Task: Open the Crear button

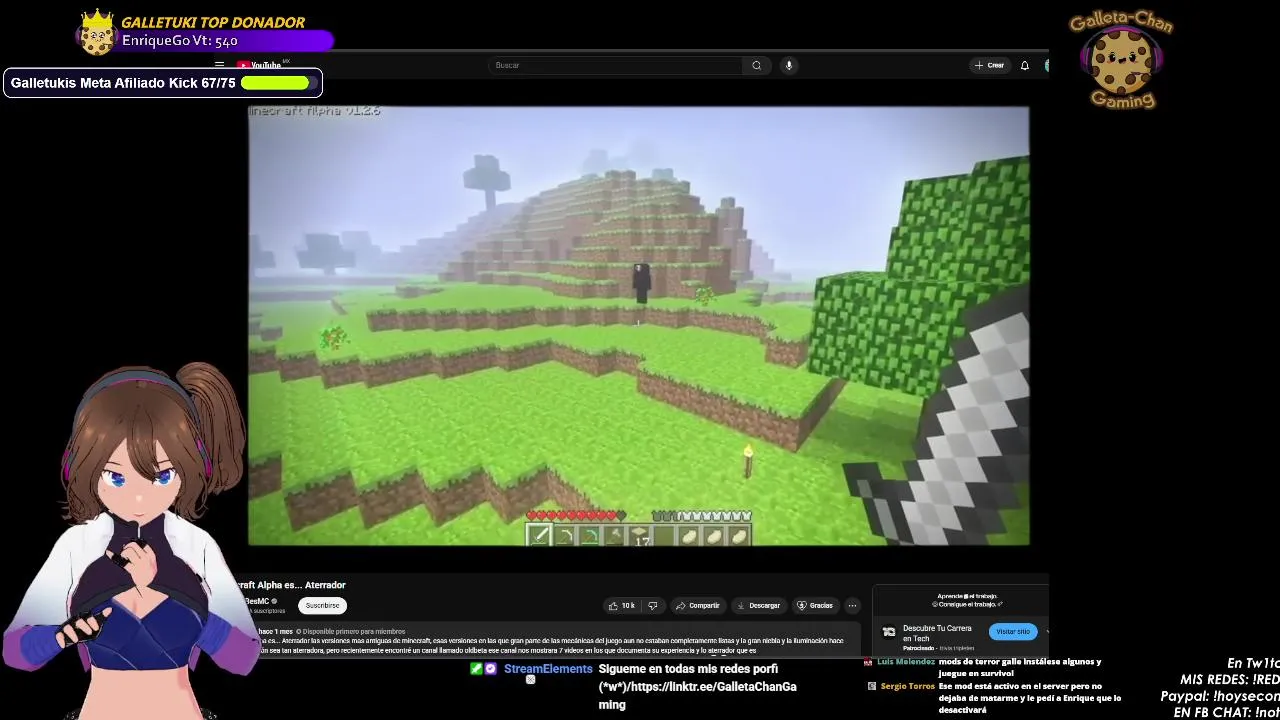Action: tap(989, 65)
